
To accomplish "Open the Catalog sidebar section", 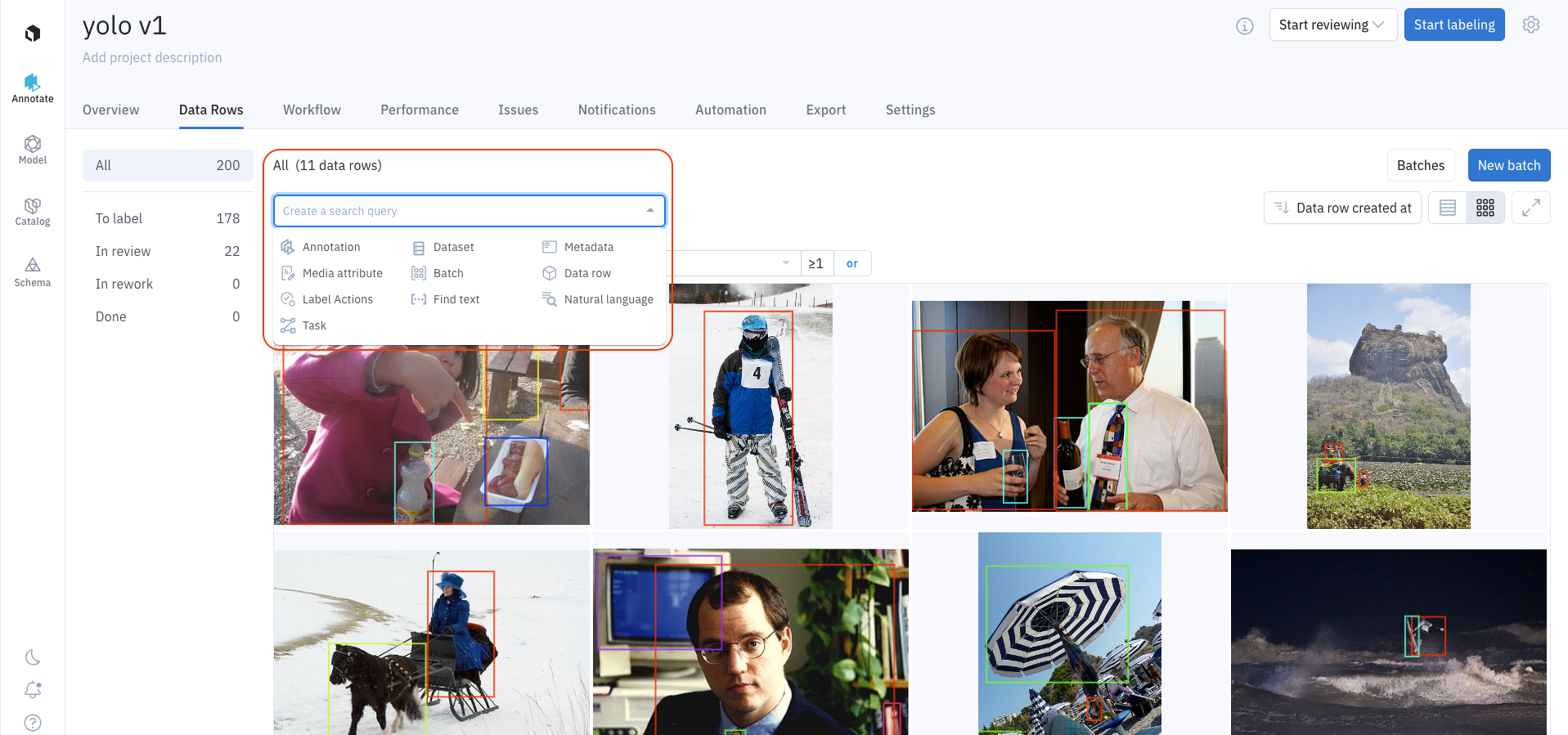I will tap(33, 211).
